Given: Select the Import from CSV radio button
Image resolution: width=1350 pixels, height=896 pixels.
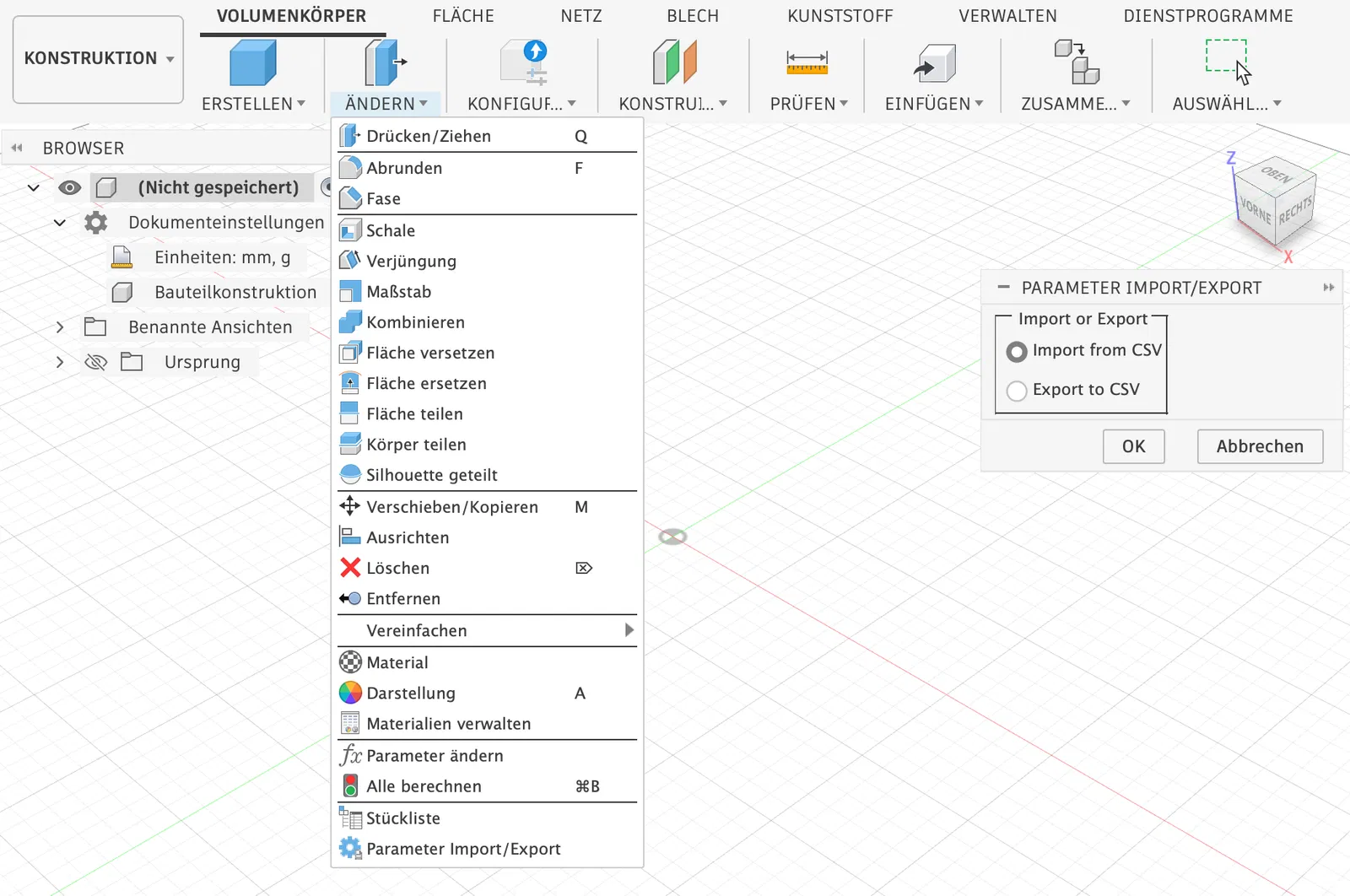Looking at the screenshot, I should 1017,352.
